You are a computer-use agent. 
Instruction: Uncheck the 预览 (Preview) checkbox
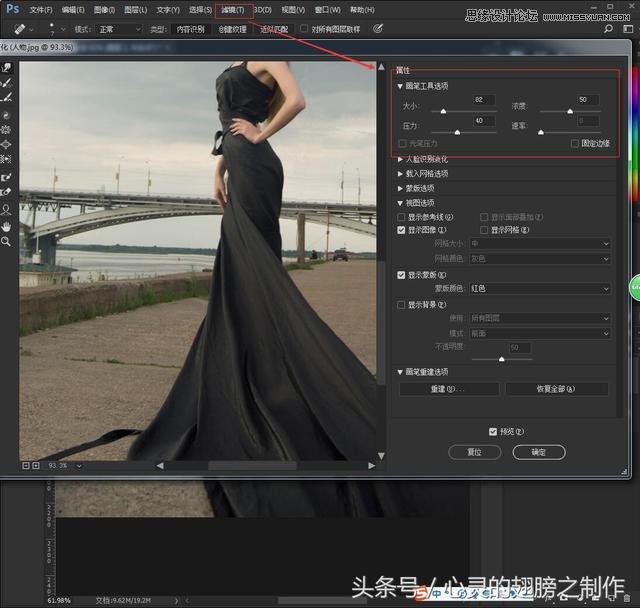(x=492, y=431)
